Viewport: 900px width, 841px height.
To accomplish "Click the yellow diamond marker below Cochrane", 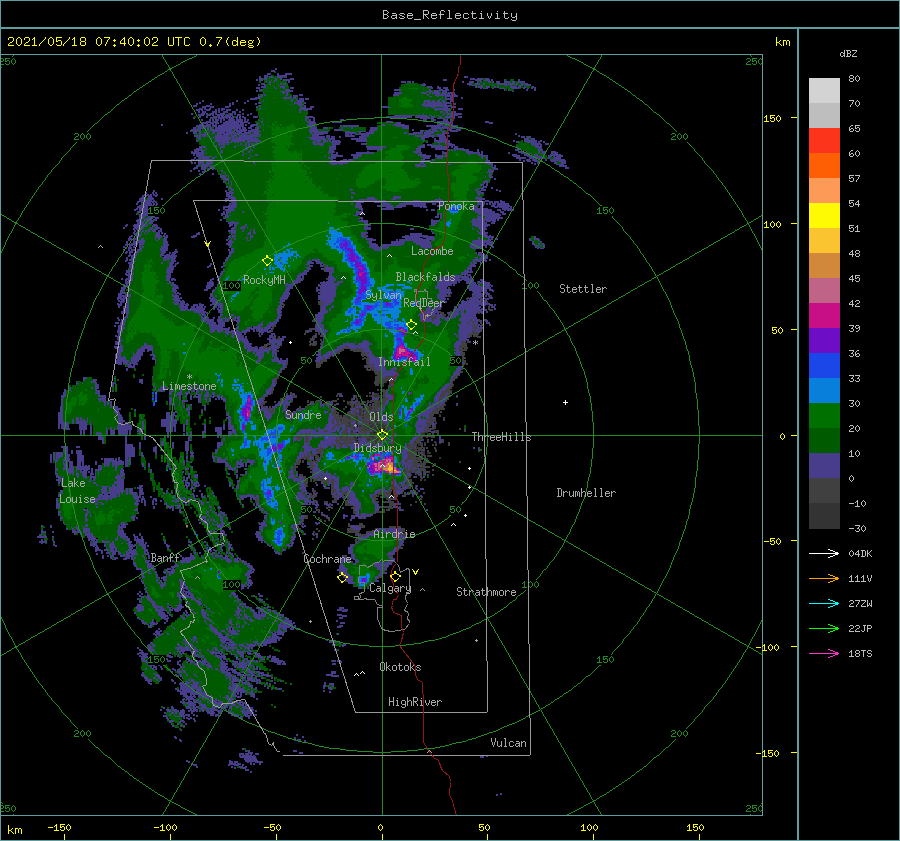I will click(342, 578).
